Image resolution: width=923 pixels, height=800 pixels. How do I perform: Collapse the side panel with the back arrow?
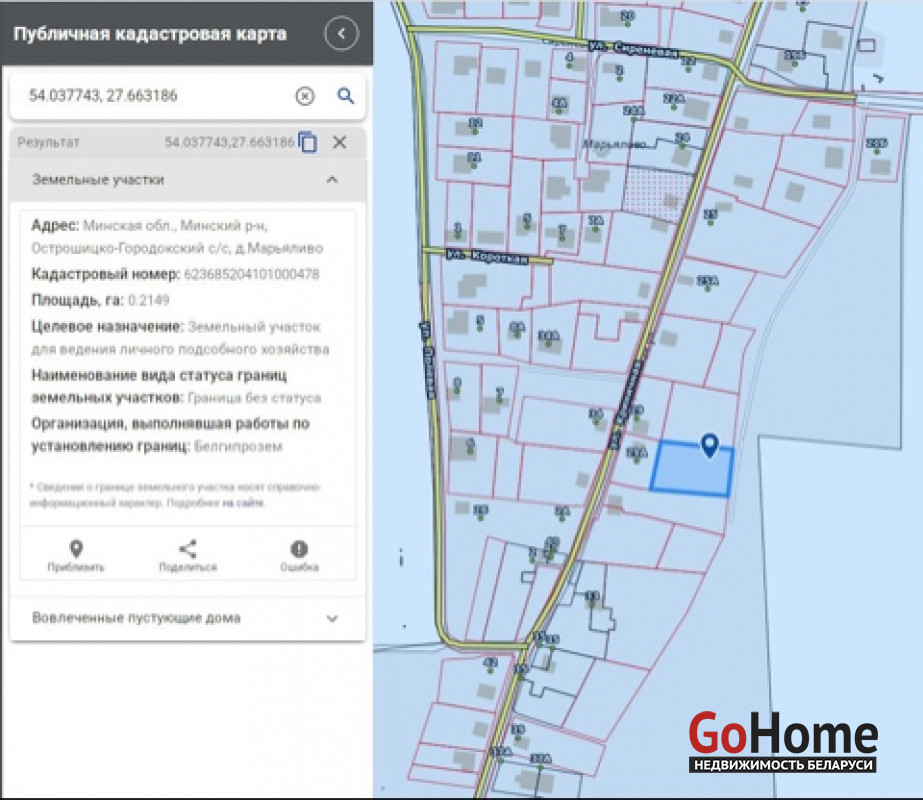(x=341, y=34)
